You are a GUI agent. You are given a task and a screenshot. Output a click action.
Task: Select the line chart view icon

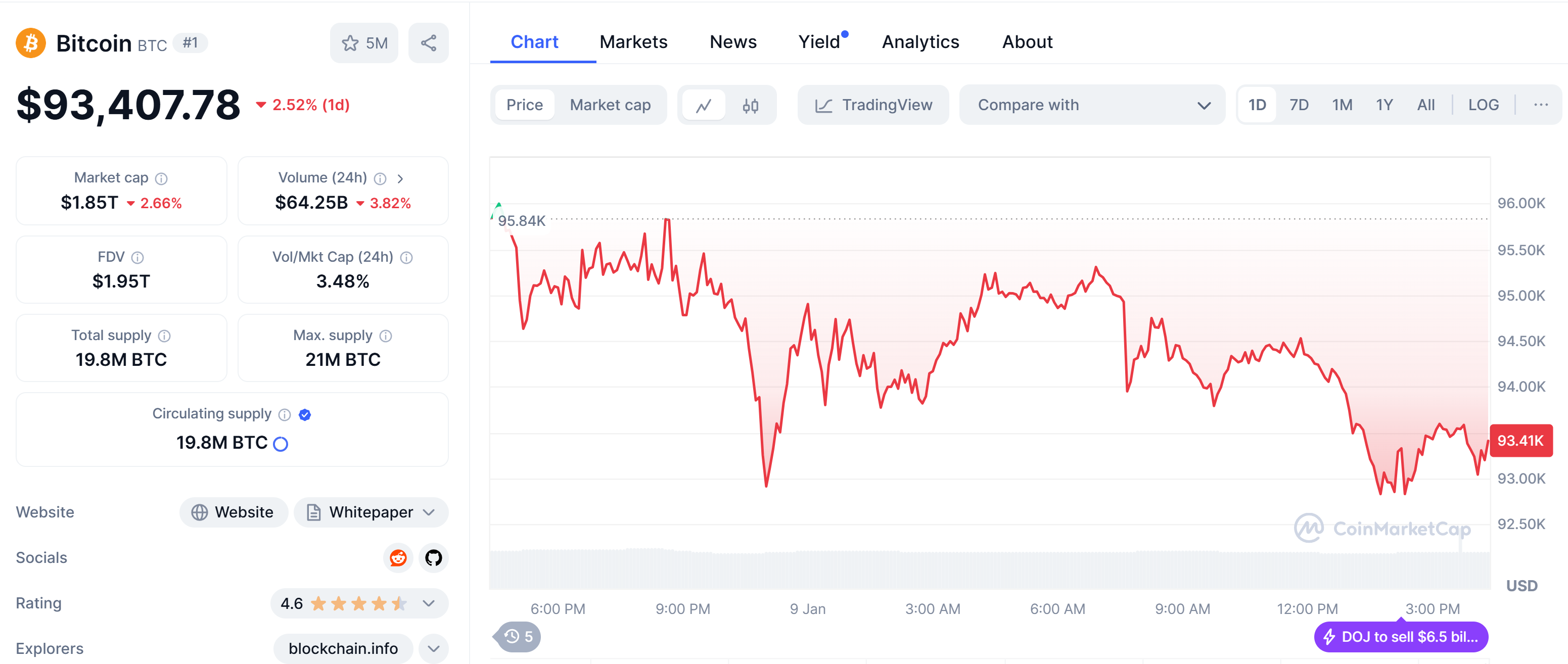click(704, 105)
